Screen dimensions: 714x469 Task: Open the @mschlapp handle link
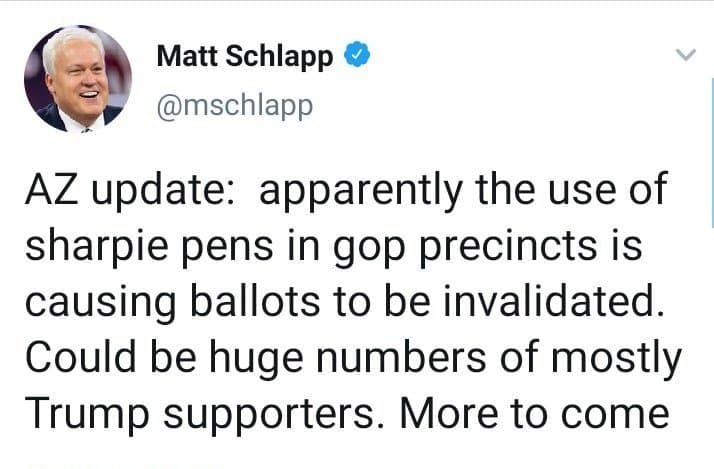tap(234, 103)
